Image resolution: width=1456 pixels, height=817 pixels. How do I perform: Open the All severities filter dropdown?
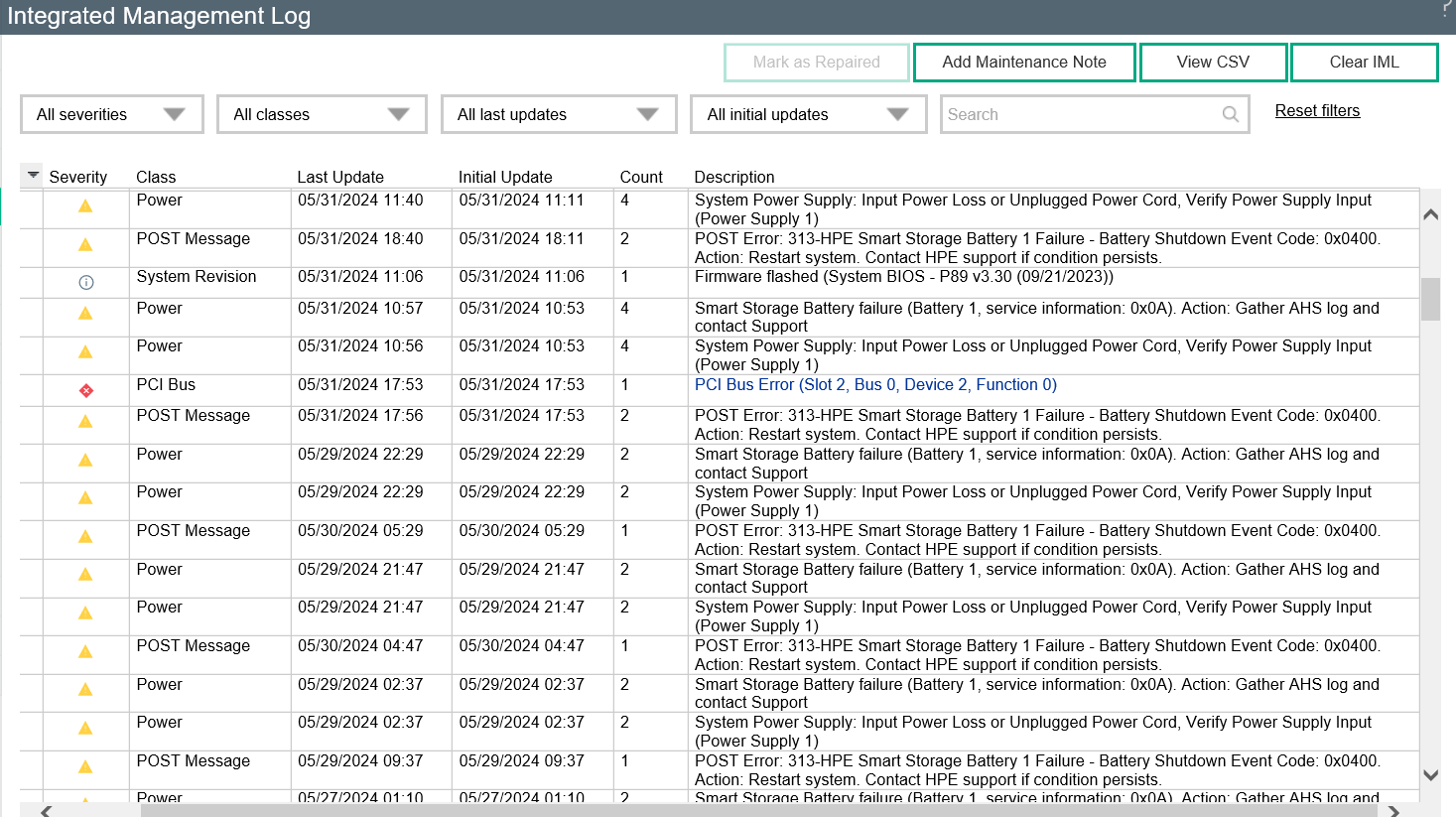112,114
